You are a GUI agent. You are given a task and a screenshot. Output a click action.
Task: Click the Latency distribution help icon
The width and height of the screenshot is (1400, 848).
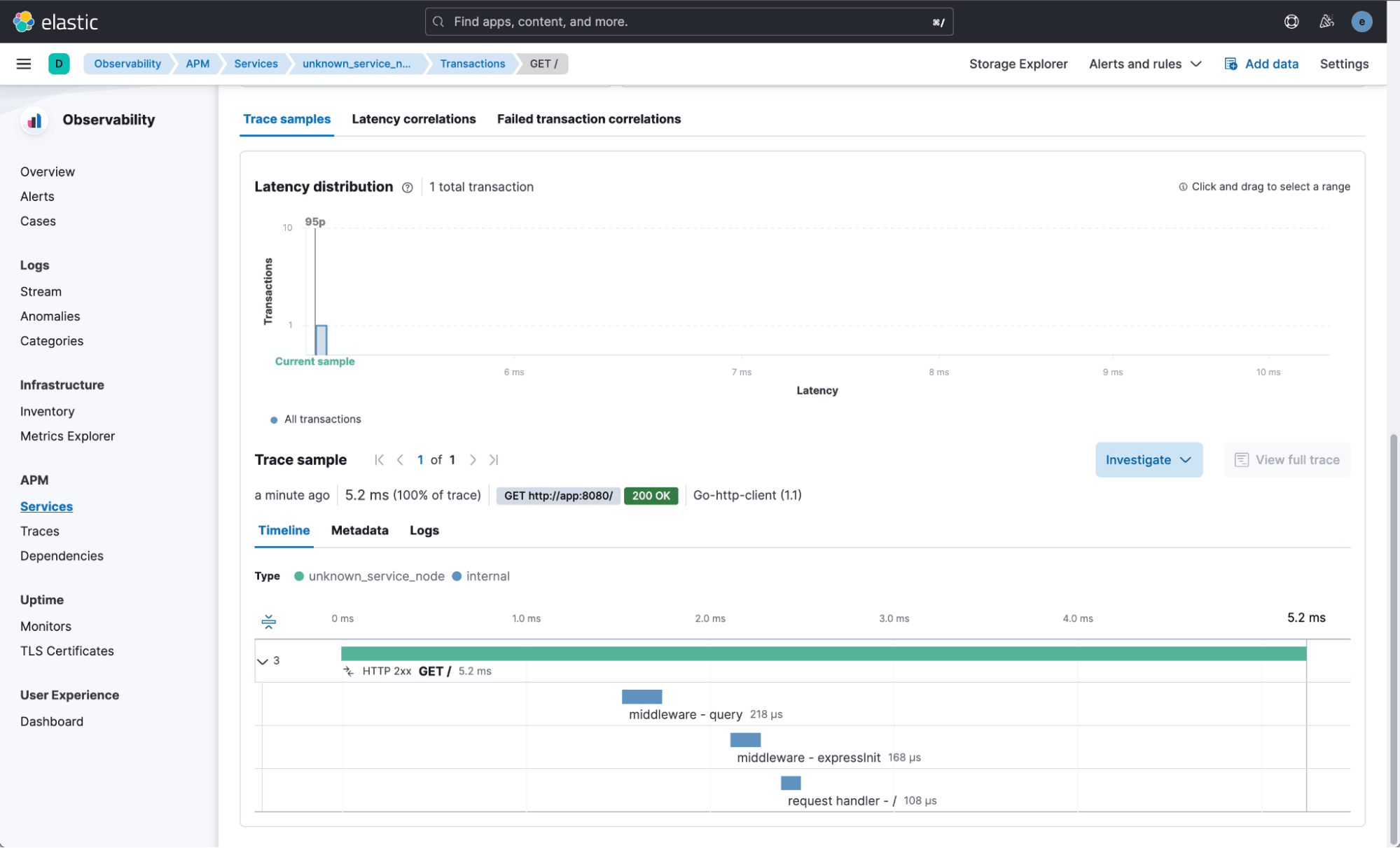[407, 188]
